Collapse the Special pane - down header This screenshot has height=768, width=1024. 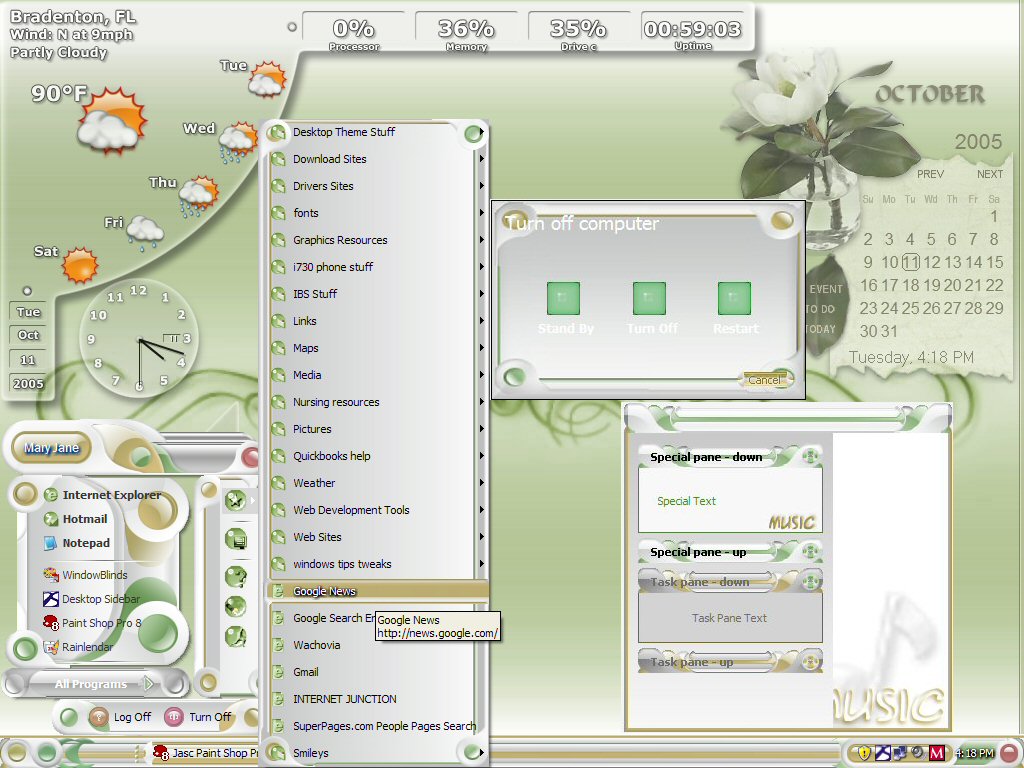click(810, 456)
